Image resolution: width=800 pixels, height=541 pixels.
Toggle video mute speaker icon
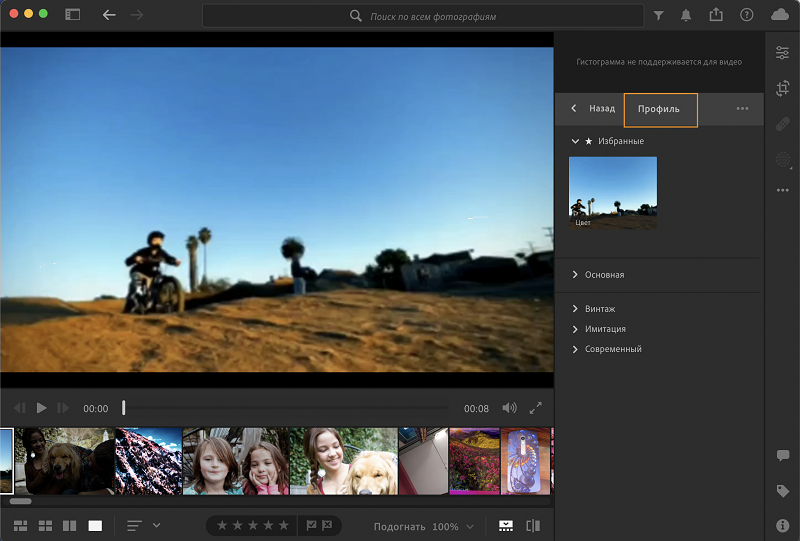(509, 408)
